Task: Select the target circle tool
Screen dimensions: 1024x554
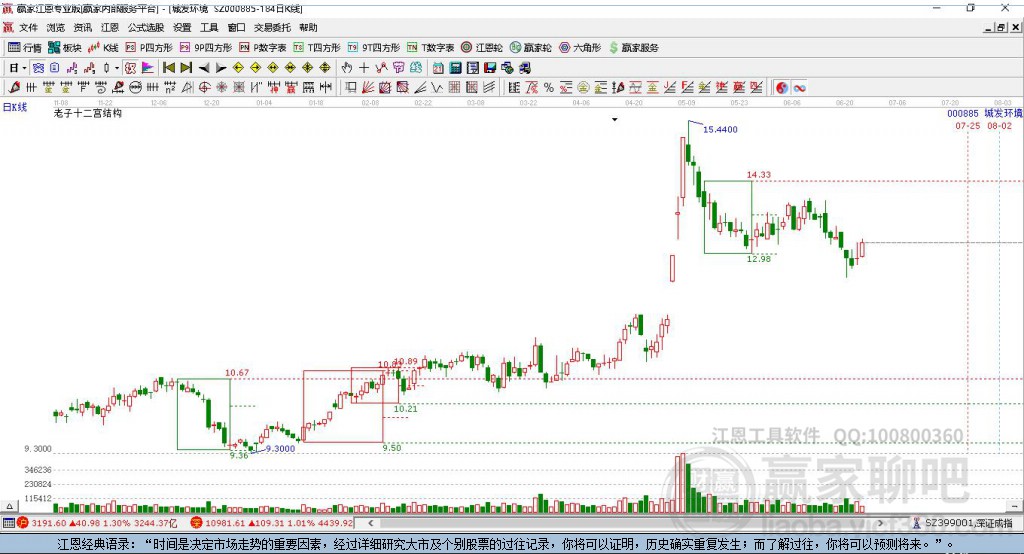Action: [204, 88]
